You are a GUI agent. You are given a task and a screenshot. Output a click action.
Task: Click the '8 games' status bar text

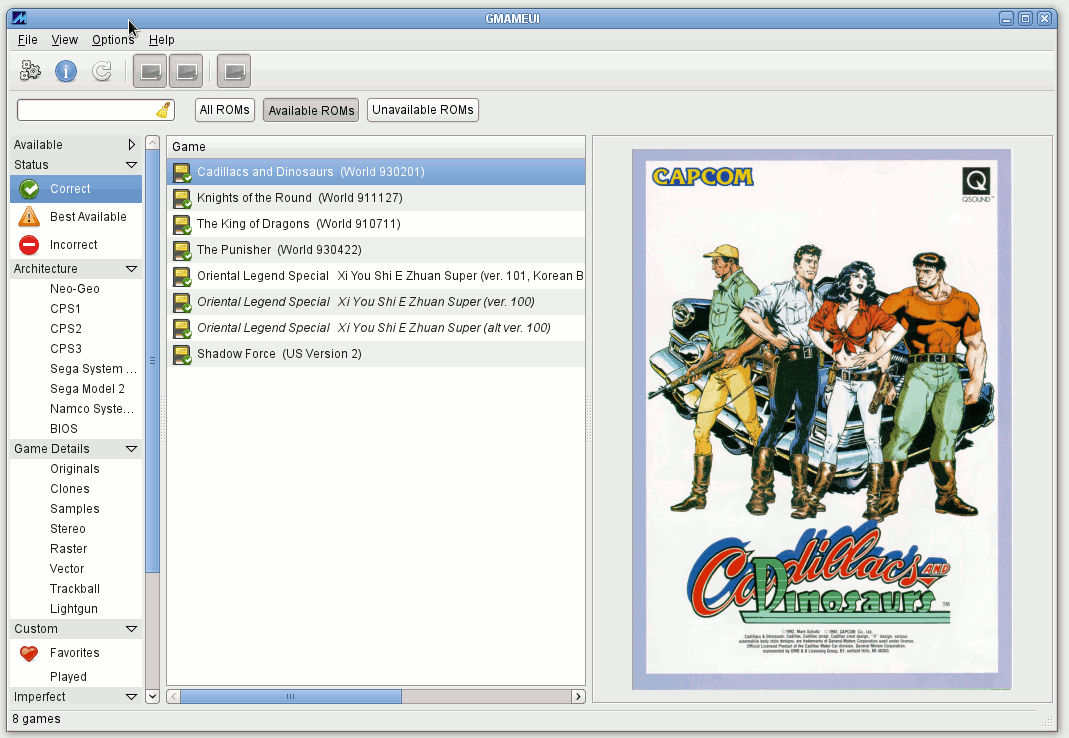[x=36, y=719]
